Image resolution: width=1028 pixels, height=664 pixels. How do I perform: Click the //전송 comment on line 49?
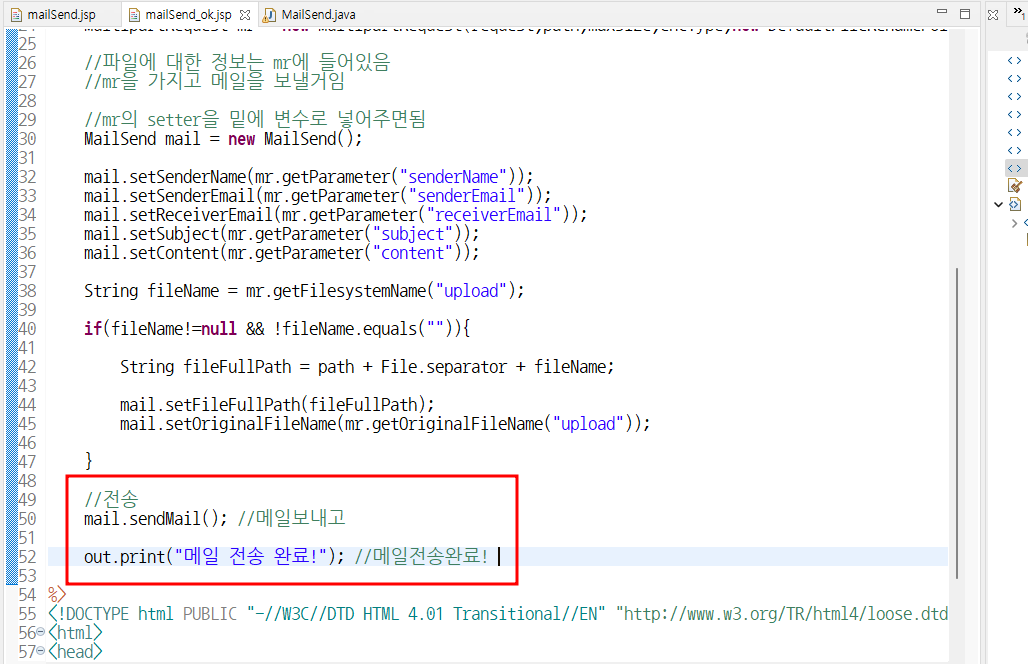tap(111, 499)
